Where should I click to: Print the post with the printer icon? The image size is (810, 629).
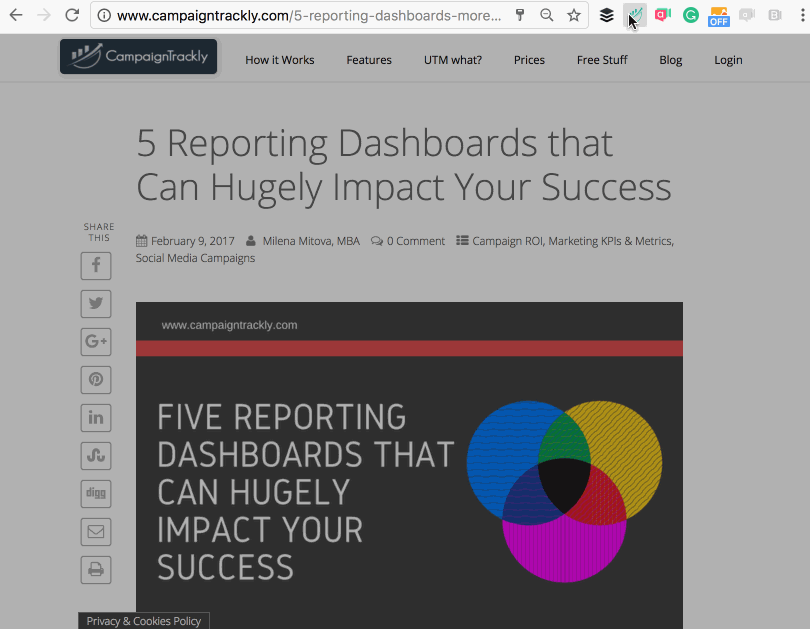[96, 570]
